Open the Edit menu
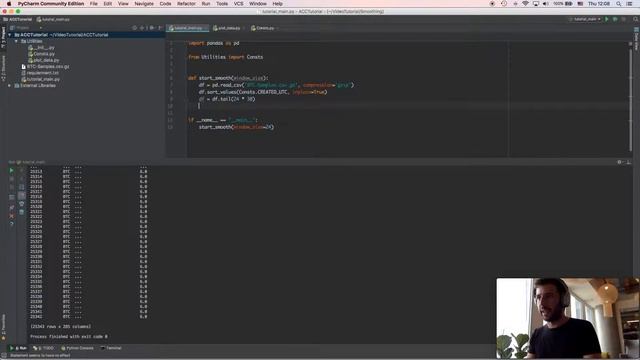640x360 pixels. point(108,4)
